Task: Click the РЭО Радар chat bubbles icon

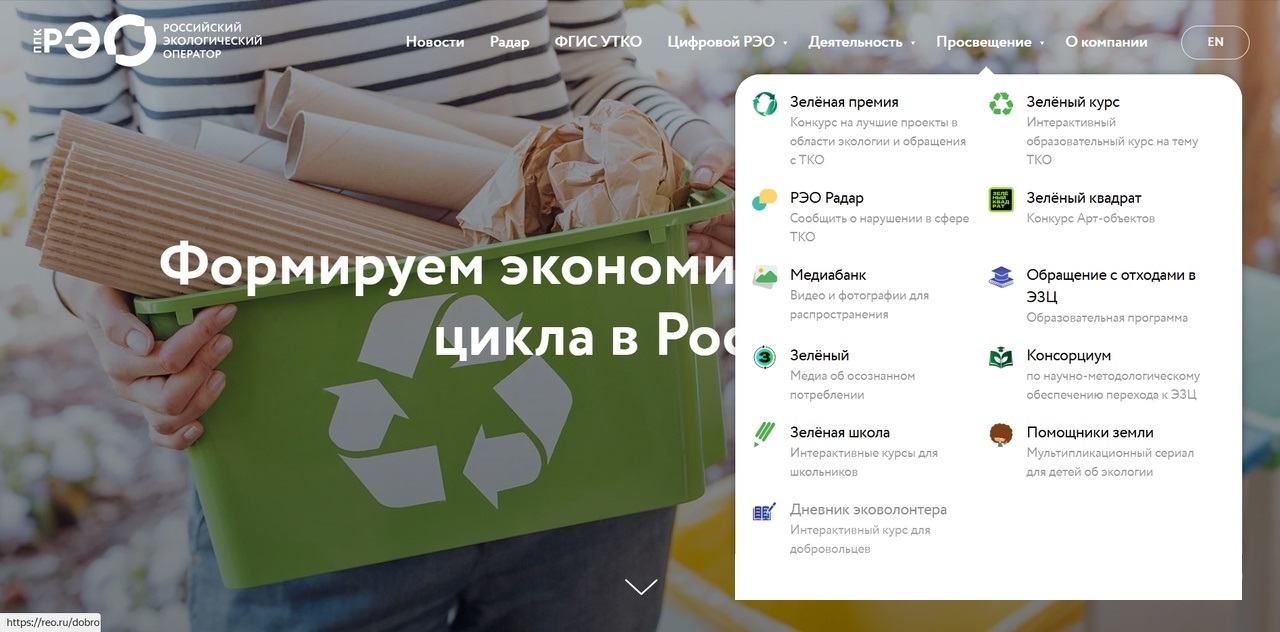Action: point(765,199)
